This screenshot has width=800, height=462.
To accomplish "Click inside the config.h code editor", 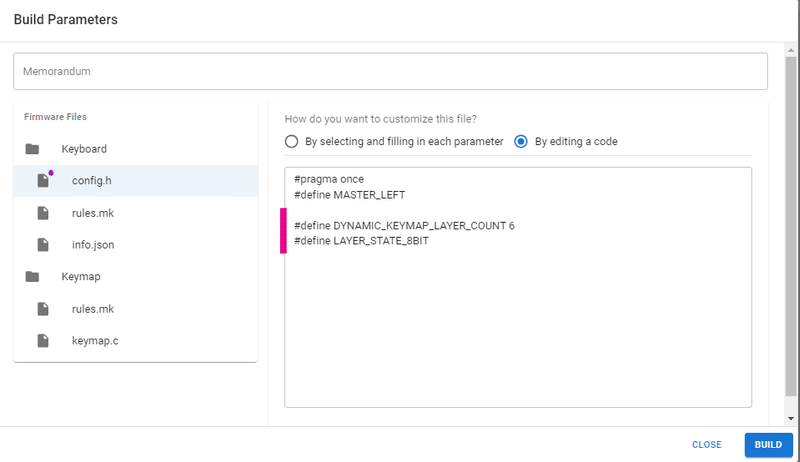I will pos(518,320).
